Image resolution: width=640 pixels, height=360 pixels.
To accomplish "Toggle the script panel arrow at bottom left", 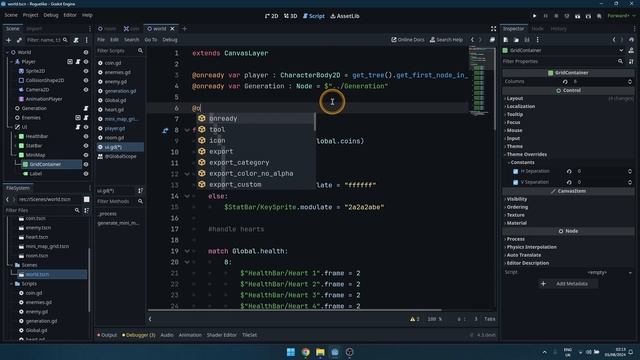I will pyautogui.click(x=150, y=319).
